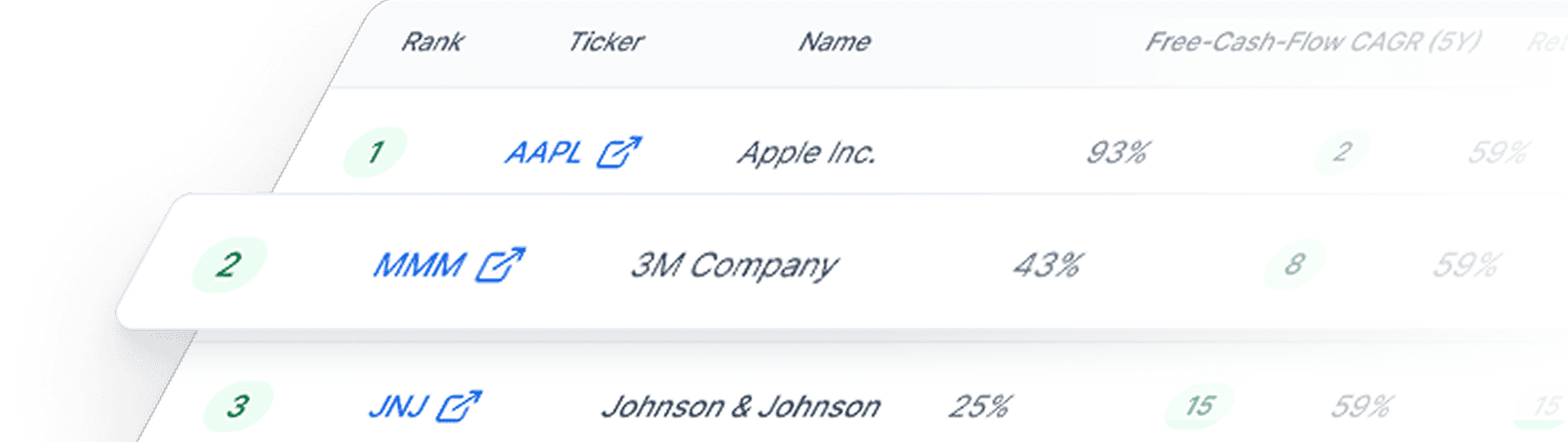Sort by the Rank column header
The height and width of the screenshot is (442, 1568).
(432, 41)
